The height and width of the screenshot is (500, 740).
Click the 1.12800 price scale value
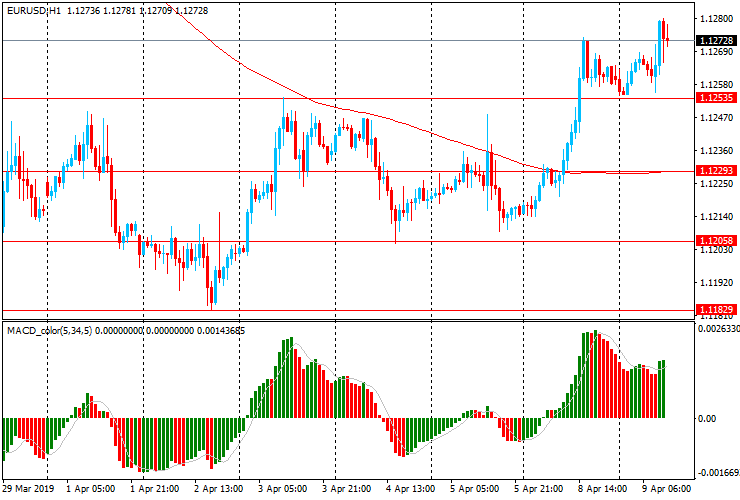(717, 19)
